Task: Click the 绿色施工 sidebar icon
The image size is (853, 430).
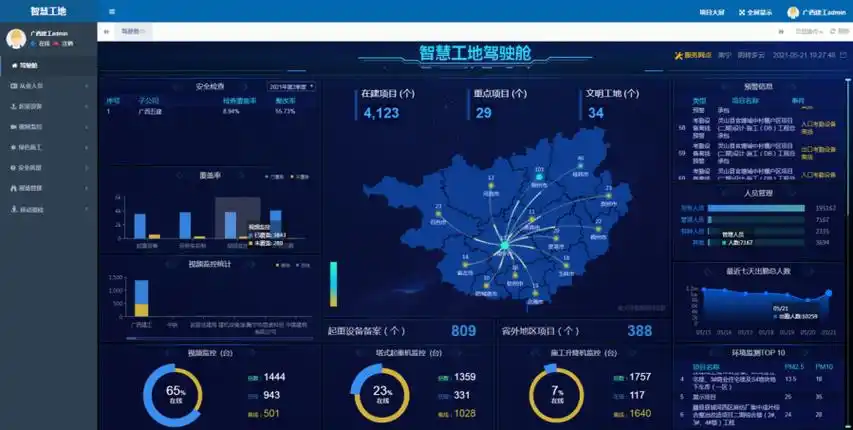Action: (x=14, y=148)
